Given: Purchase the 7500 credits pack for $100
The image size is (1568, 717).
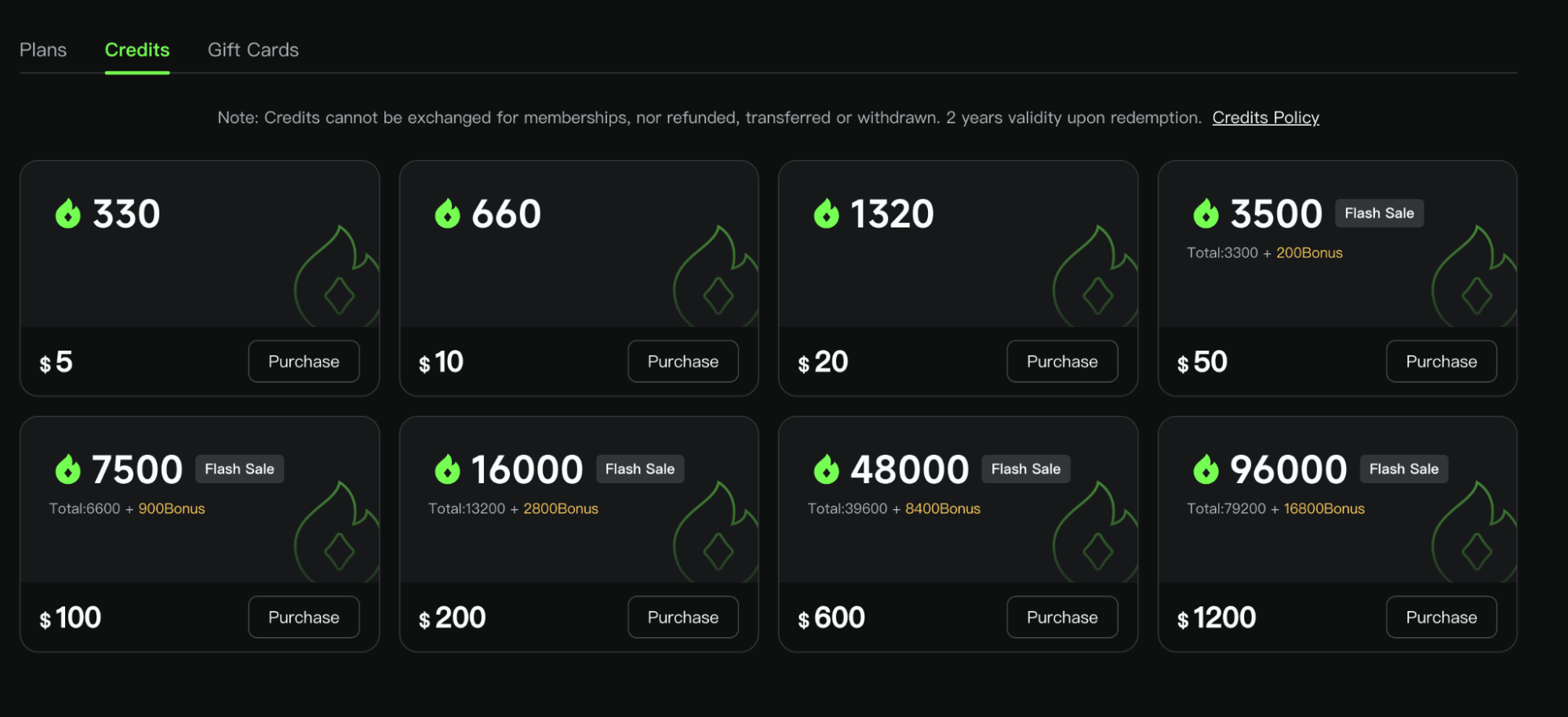Looking at the screenshot, I should click(x=304, y=617).
